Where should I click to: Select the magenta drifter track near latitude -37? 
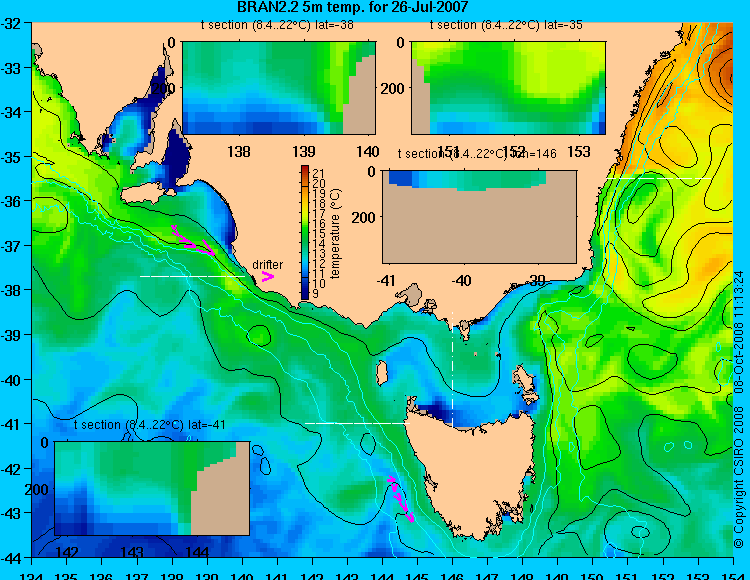[x=193, y=241]
